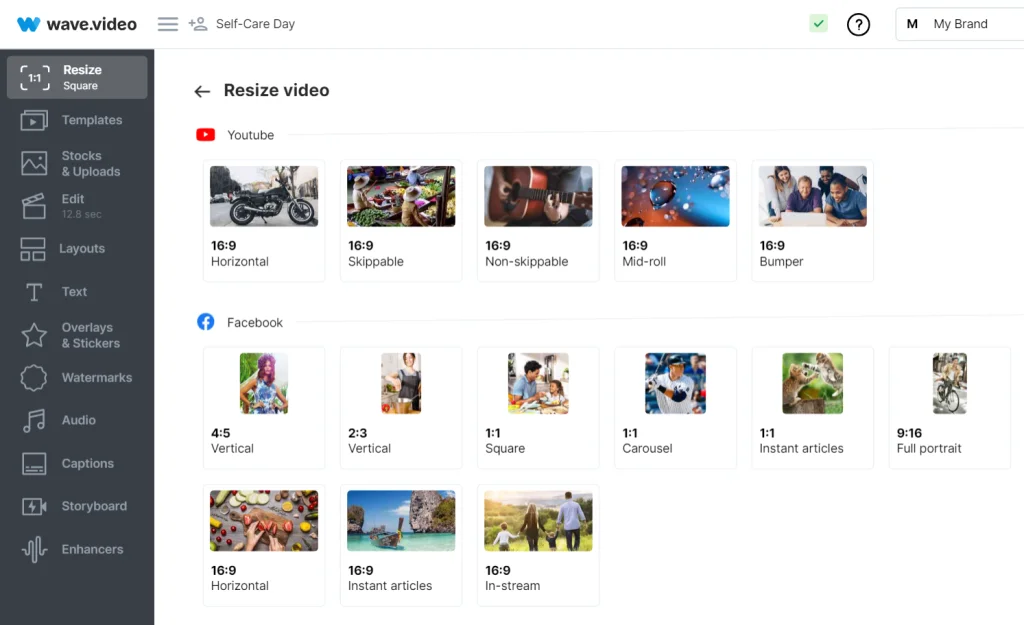Click the add collaborator person icon

[198, 24]
